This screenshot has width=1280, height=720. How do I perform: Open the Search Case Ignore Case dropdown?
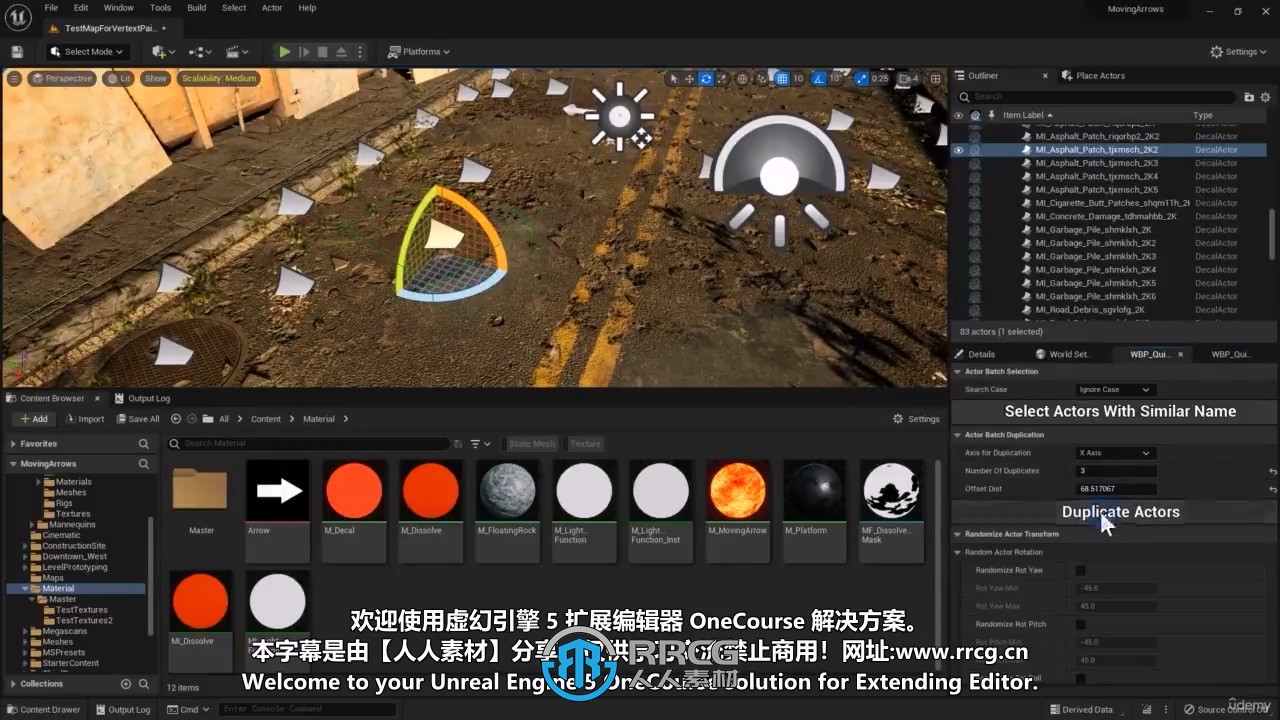(x=1115, y=389)
